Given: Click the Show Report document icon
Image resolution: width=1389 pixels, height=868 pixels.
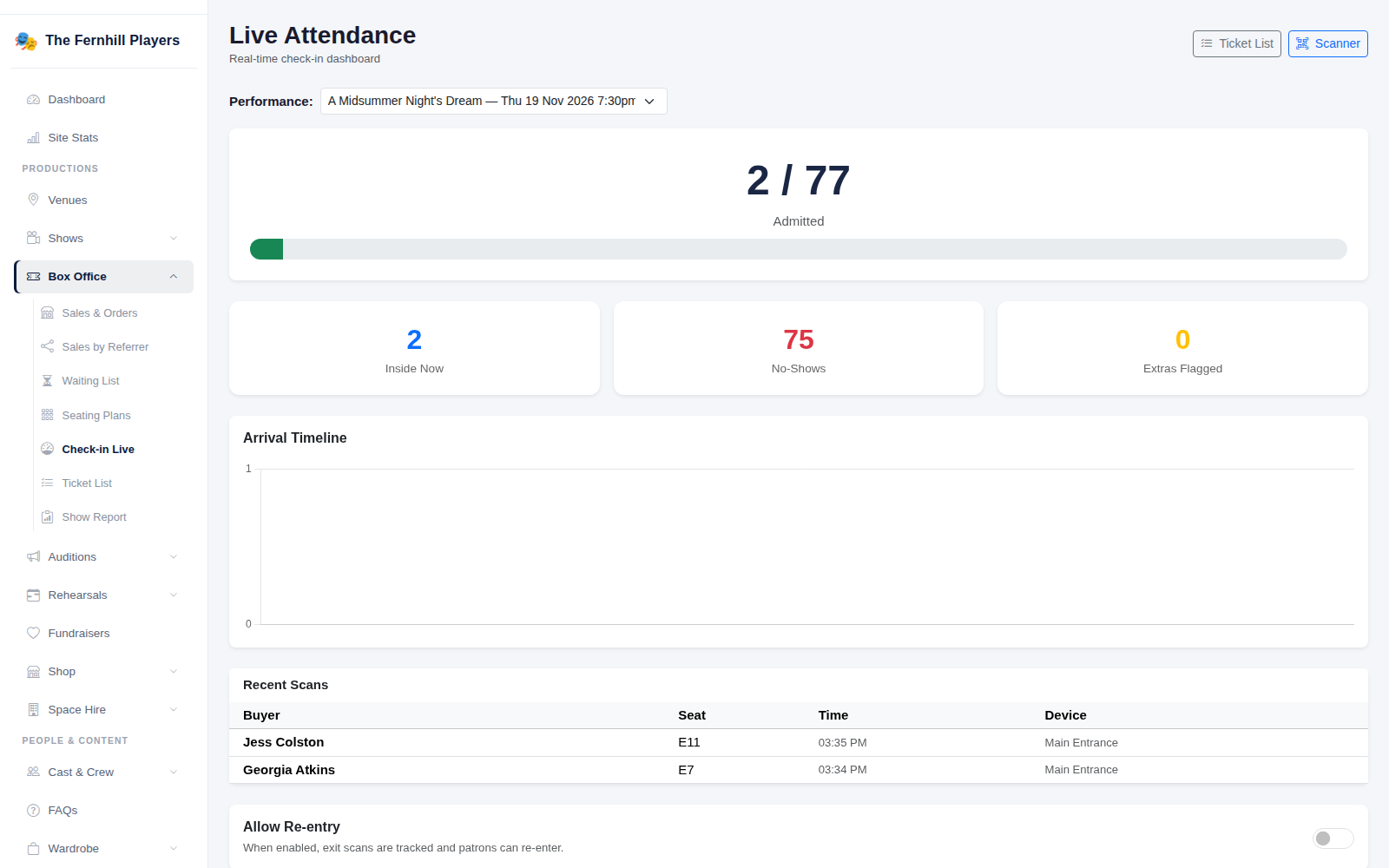Looking at the screenshot, I should coord(47,517).
